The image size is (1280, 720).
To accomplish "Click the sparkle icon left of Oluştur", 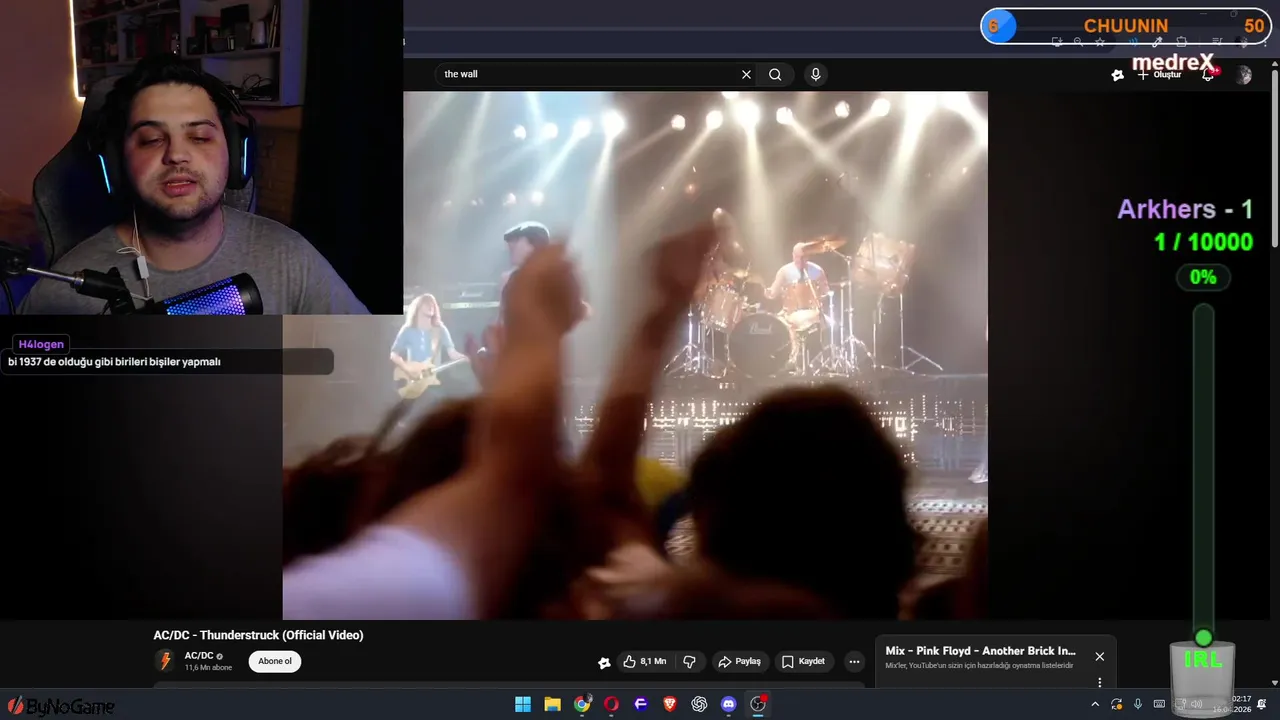I will 1118,75.
